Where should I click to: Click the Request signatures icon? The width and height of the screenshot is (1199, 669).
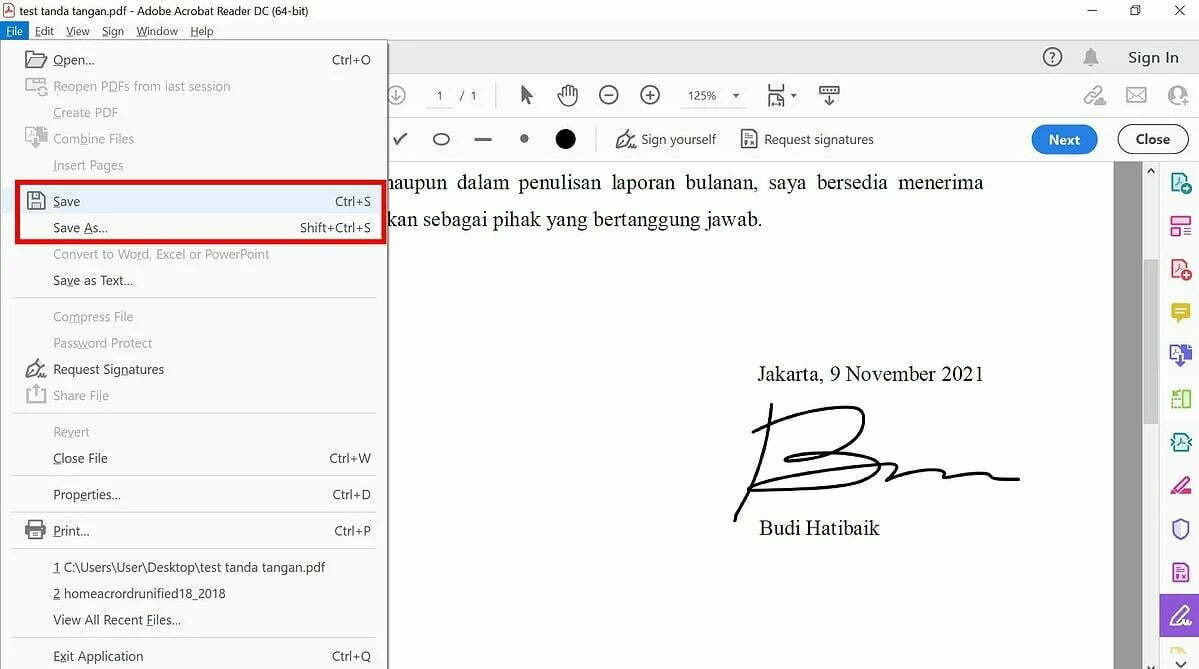[806, 139]
